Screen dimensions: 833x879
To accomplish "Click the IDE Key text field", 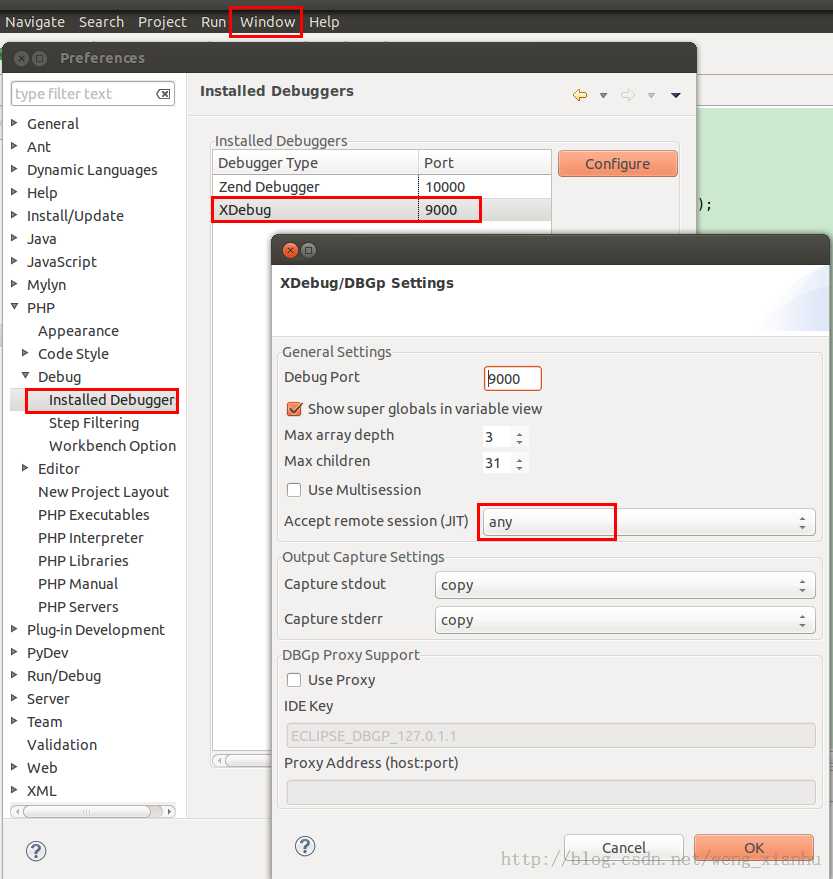I will pos(550,735).
